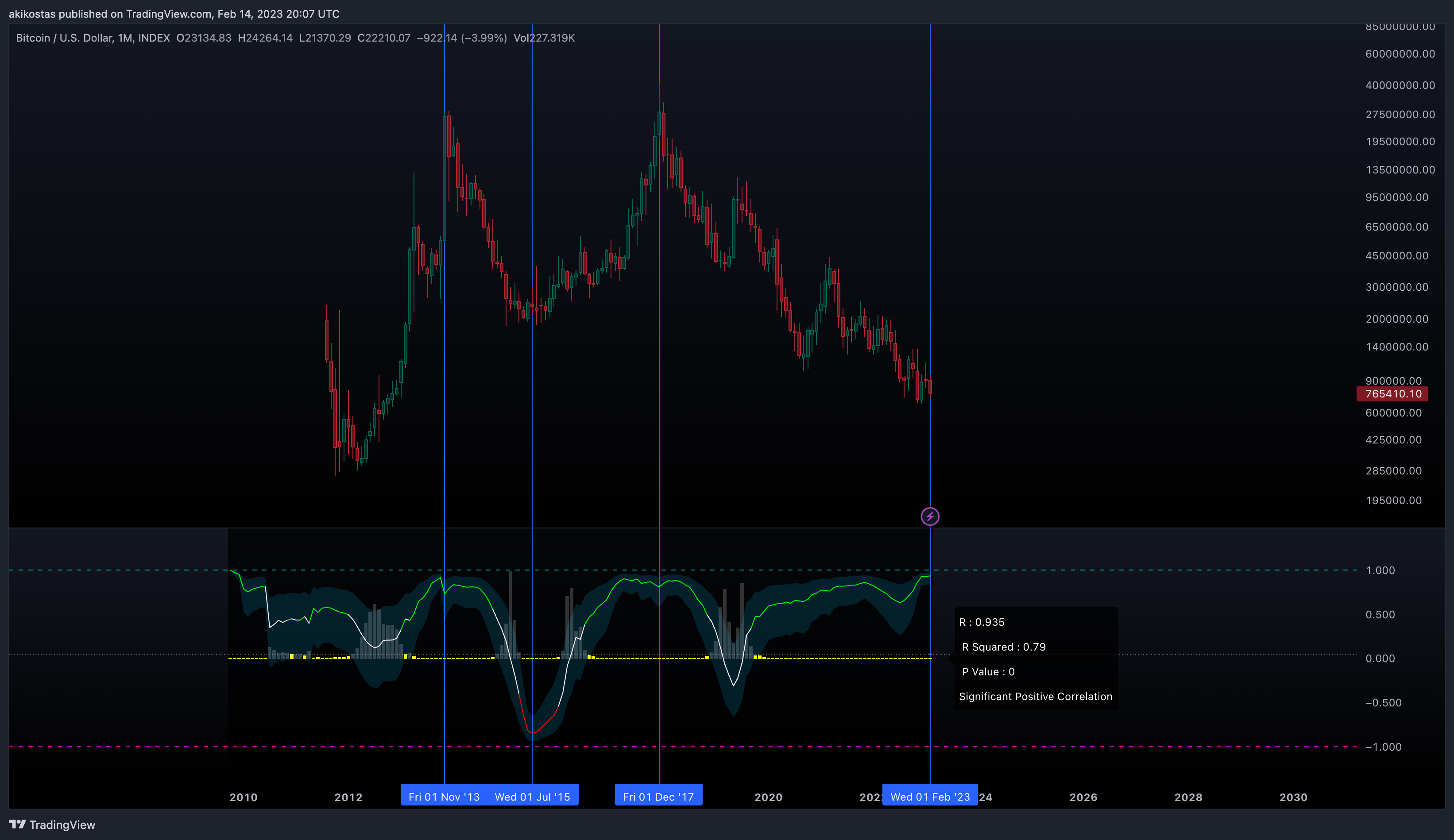The image size is (1454, 840).
Task: Click the change value −922.14 (−3.99%)
Action: (x=462, y=38)
